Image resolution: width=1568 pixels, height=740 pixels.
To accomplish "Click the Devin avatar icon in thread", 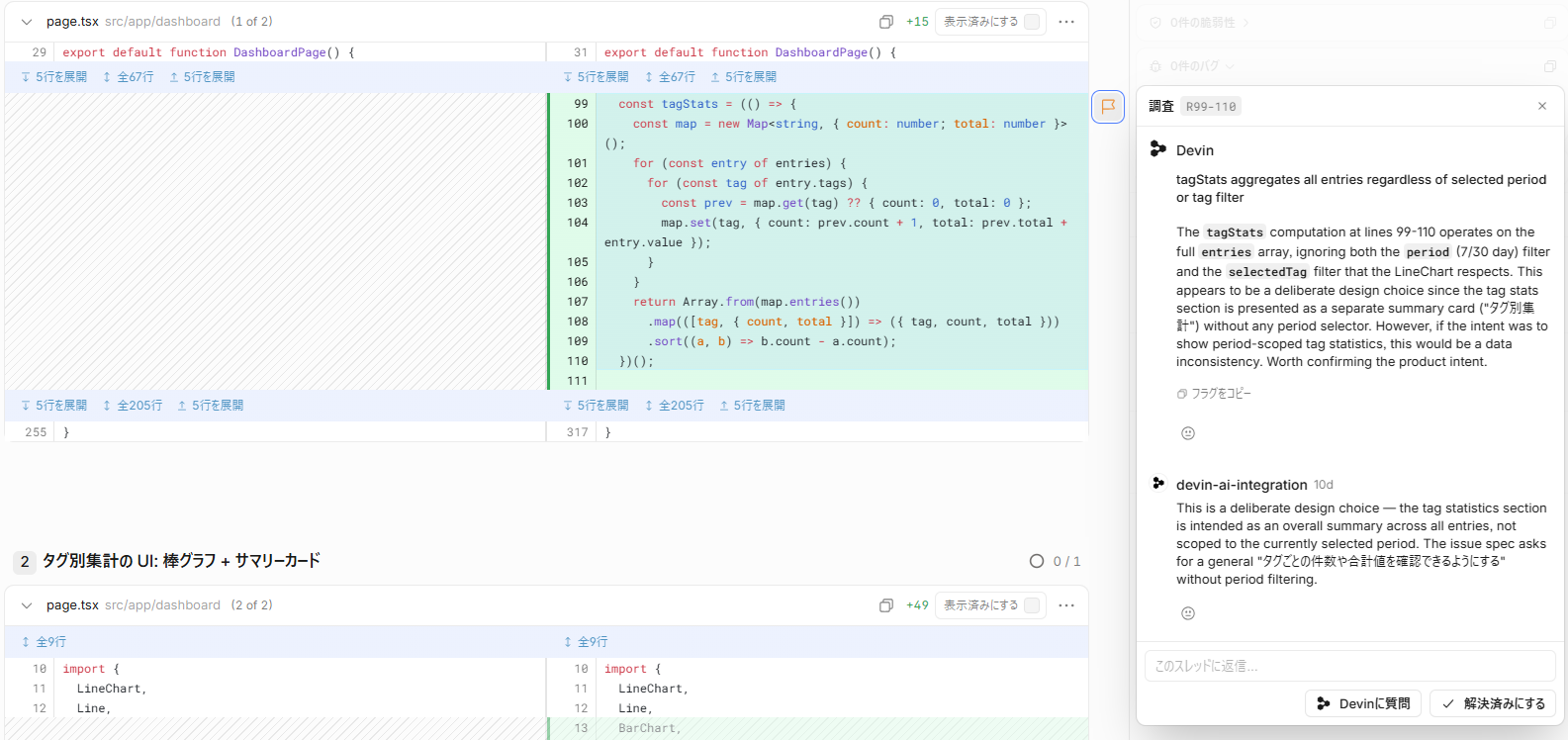I will (x=1157, y=149).
